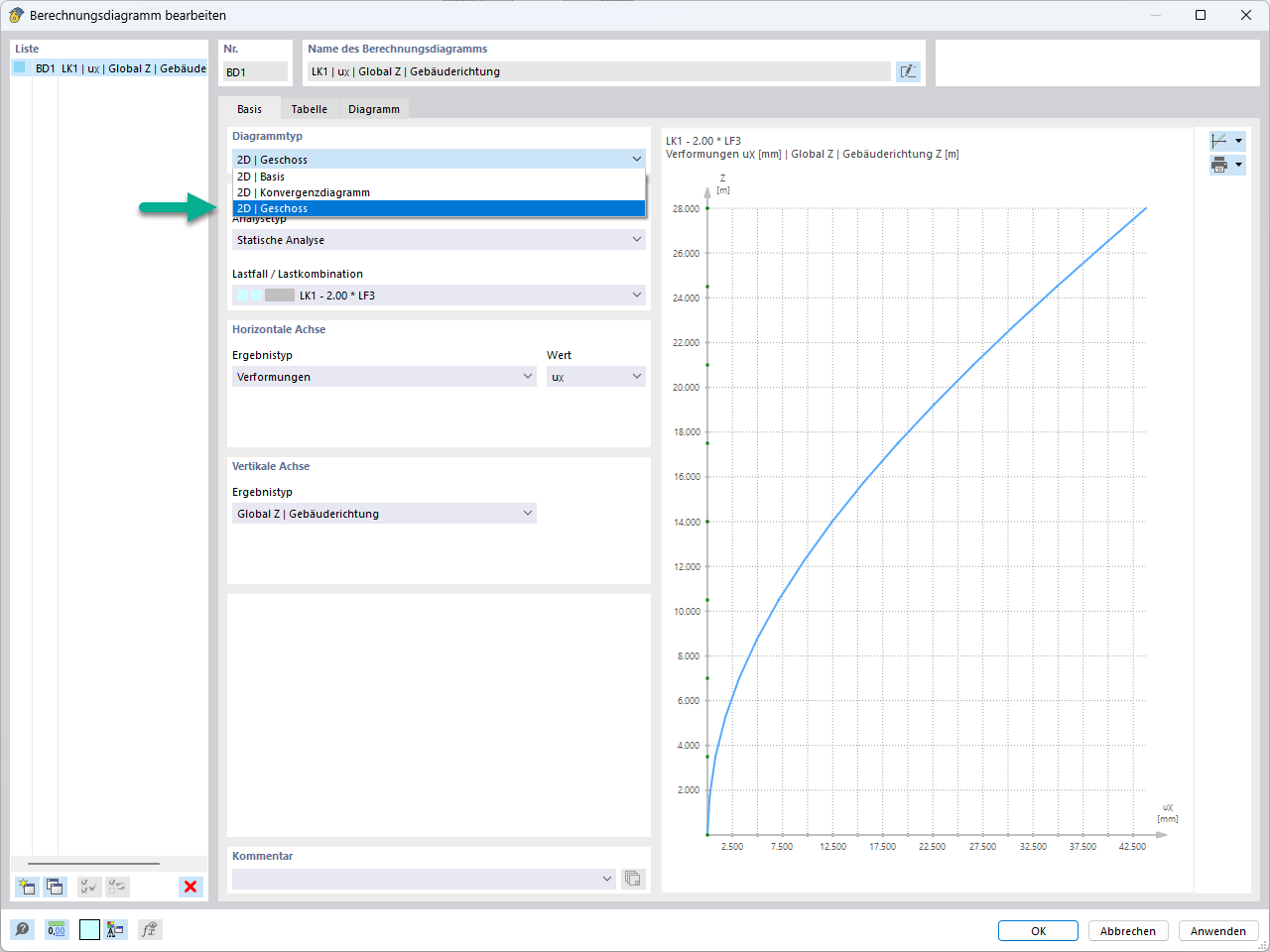Switch to the Tabelle tab
Image resolution: width=1270 pixels, height=952 pixels.
tap(310, 109)
